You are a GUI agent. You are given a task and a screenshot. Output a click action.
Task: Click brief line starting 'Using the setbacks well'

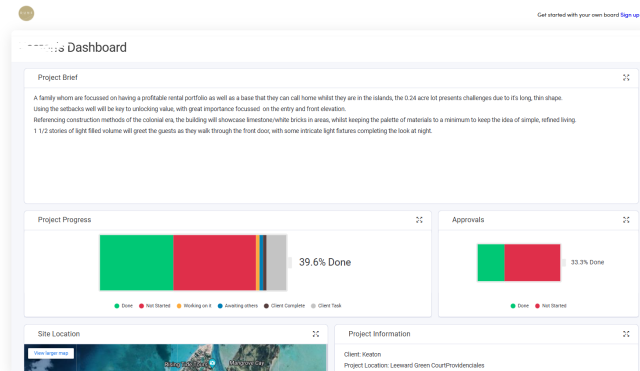(190, 109)
